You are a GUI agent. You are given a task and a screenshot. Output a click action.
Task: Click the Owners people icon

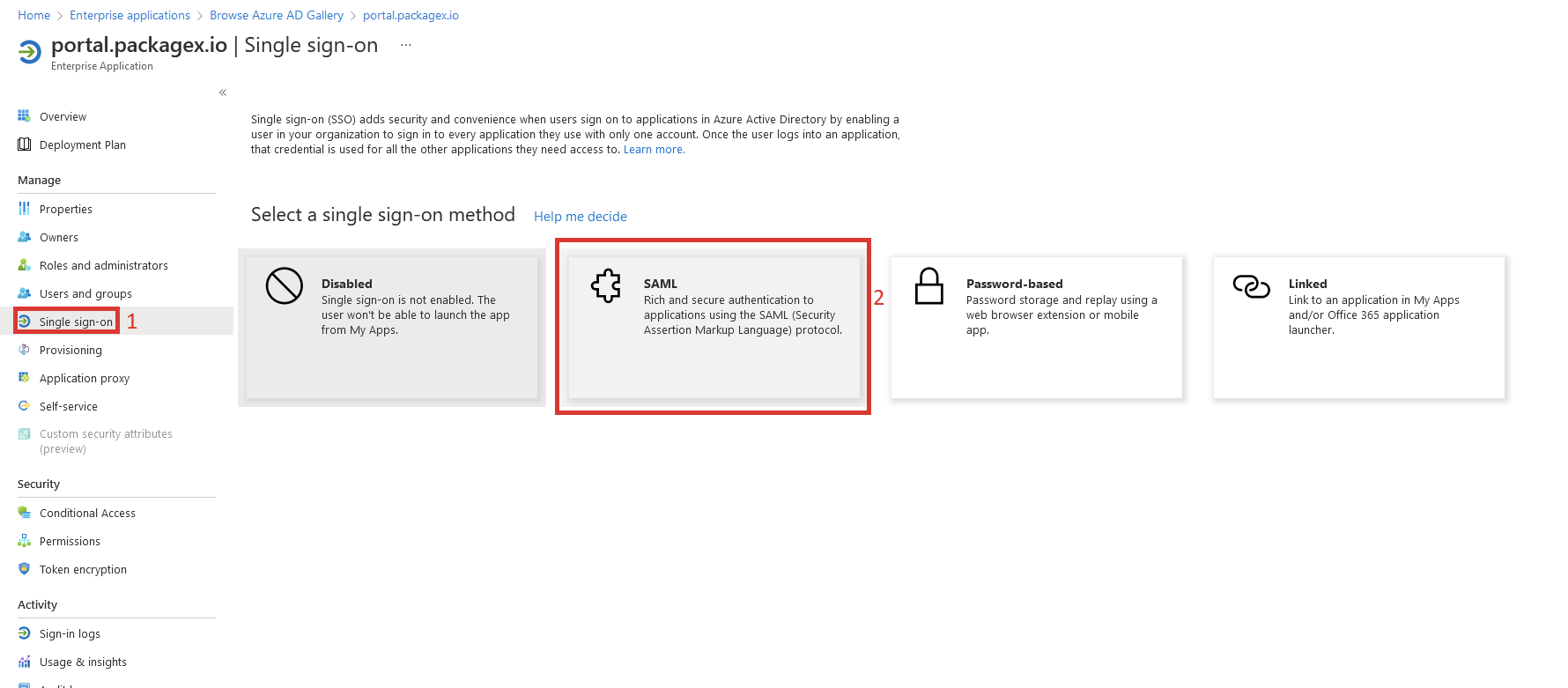(24, 237)
